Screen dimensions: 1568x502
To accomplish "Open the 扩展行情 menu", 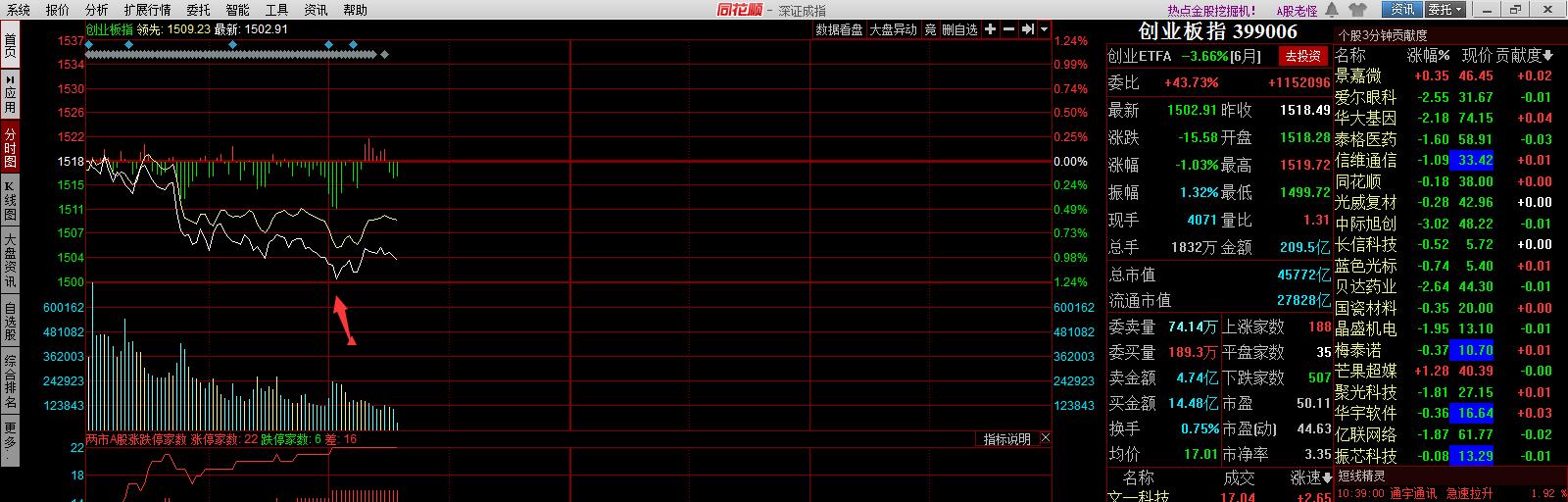I will (147, 10).
